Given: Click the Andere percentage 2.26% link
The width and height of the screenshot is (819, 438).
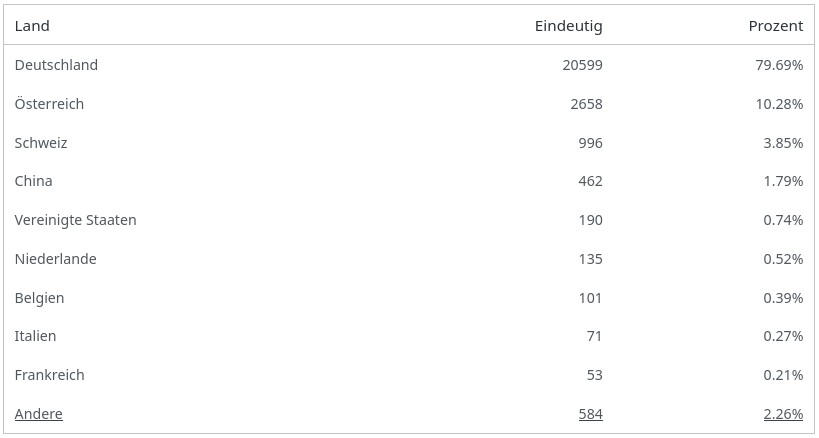Looking at the screenshot, I should (x=783, y=414).
